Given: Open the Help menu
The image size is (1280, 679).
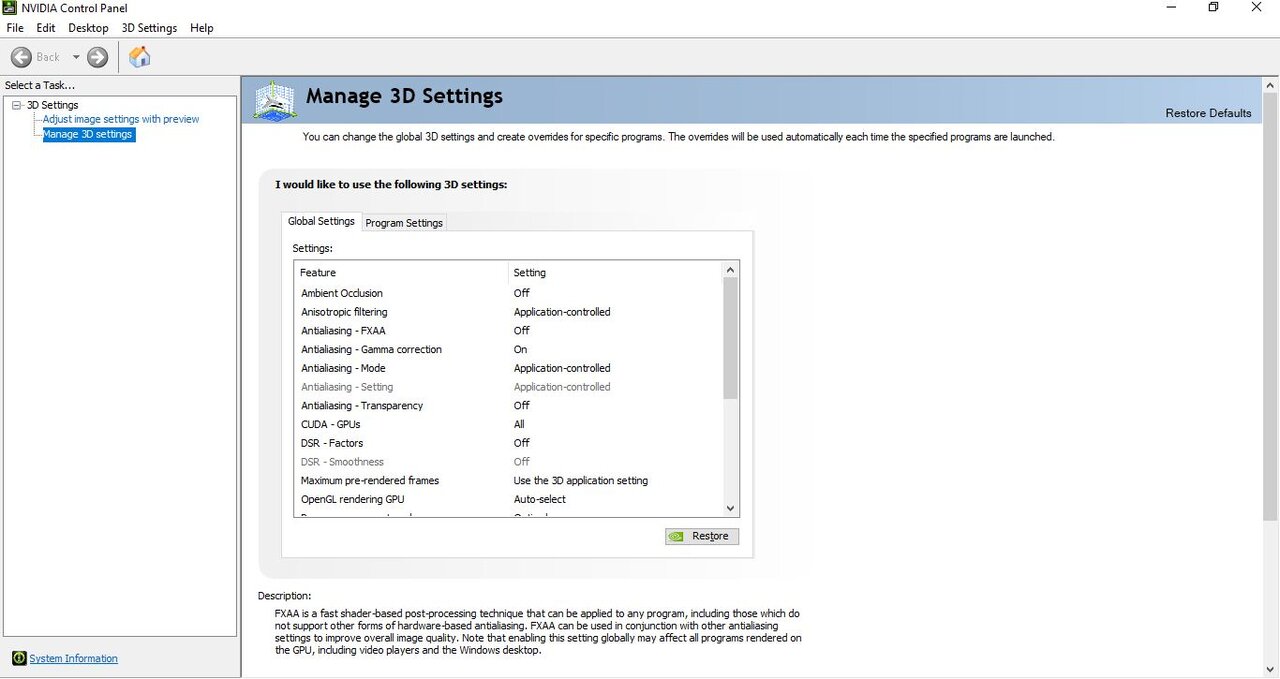Looking at the screenshot, I should (x=202, y=28).
